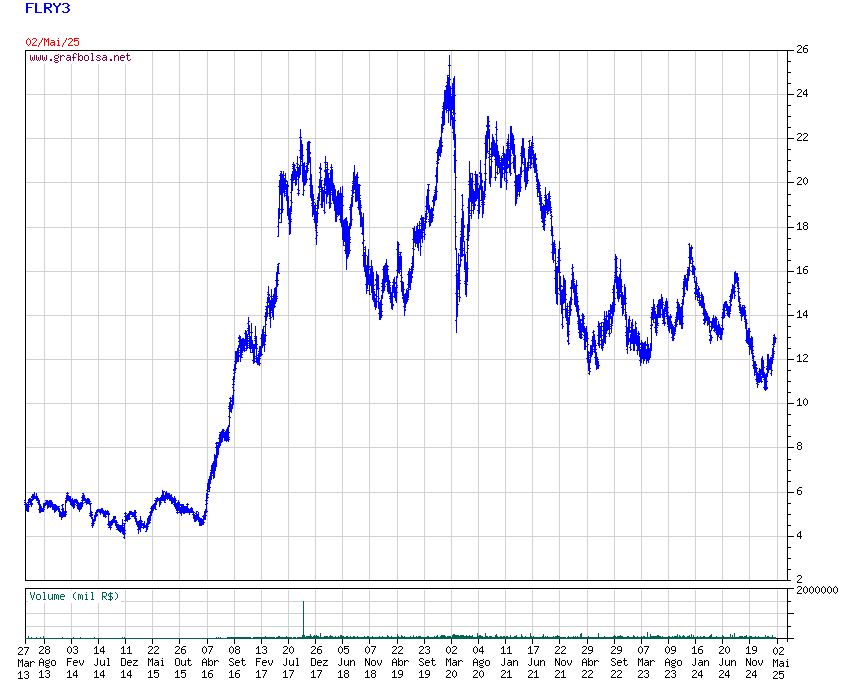
Task: Click the 23 Set 19 date label
Action: (x=426, y=663)
